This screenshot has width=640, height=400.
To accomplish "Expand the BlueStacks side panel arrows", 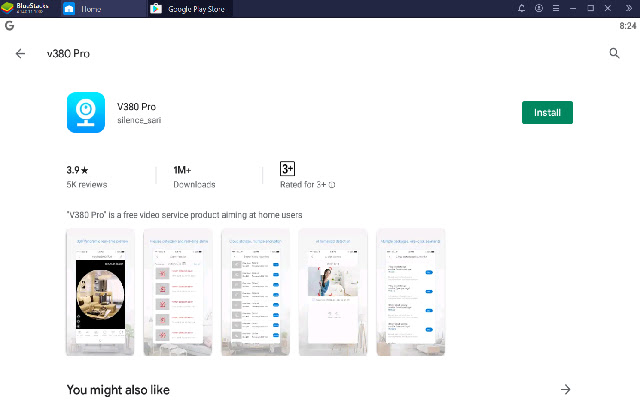I will [x=629, y=8].
